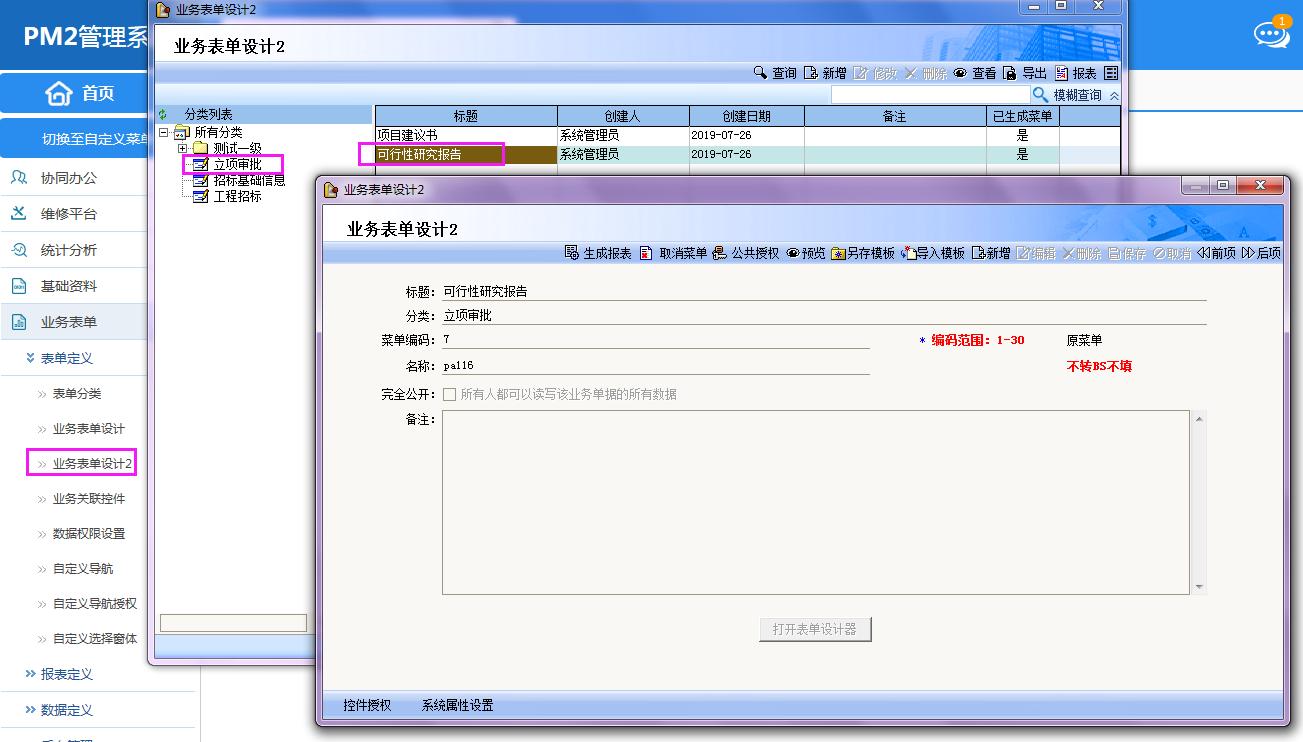Expand the 测试一级 folder node
Image resolution: width=1303 pixels, height=742 pixels.
pyautogui.click(x=182, y=148)
